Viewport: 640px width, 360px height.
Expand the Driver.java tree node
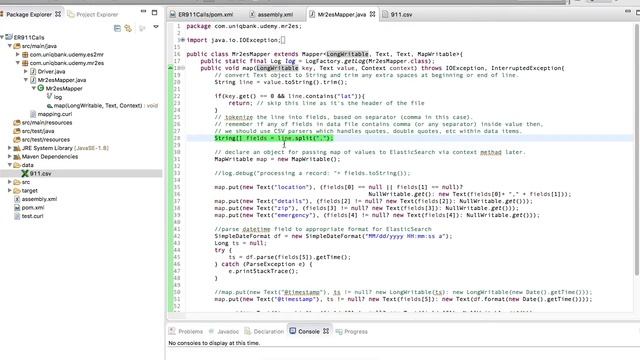pyautogui.click(x=26, y=71)
